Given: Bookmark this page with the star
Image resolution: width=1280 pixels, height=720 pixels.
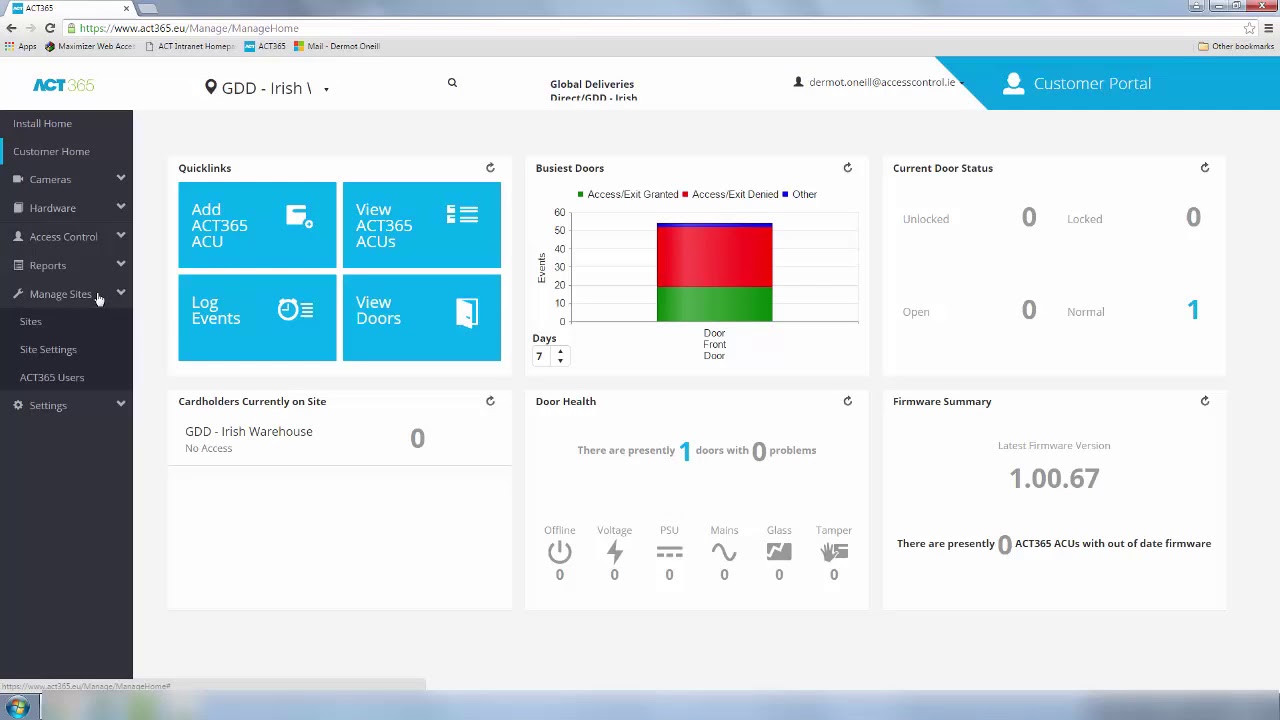Looking at the screenshot, I should pos(1249,28).
